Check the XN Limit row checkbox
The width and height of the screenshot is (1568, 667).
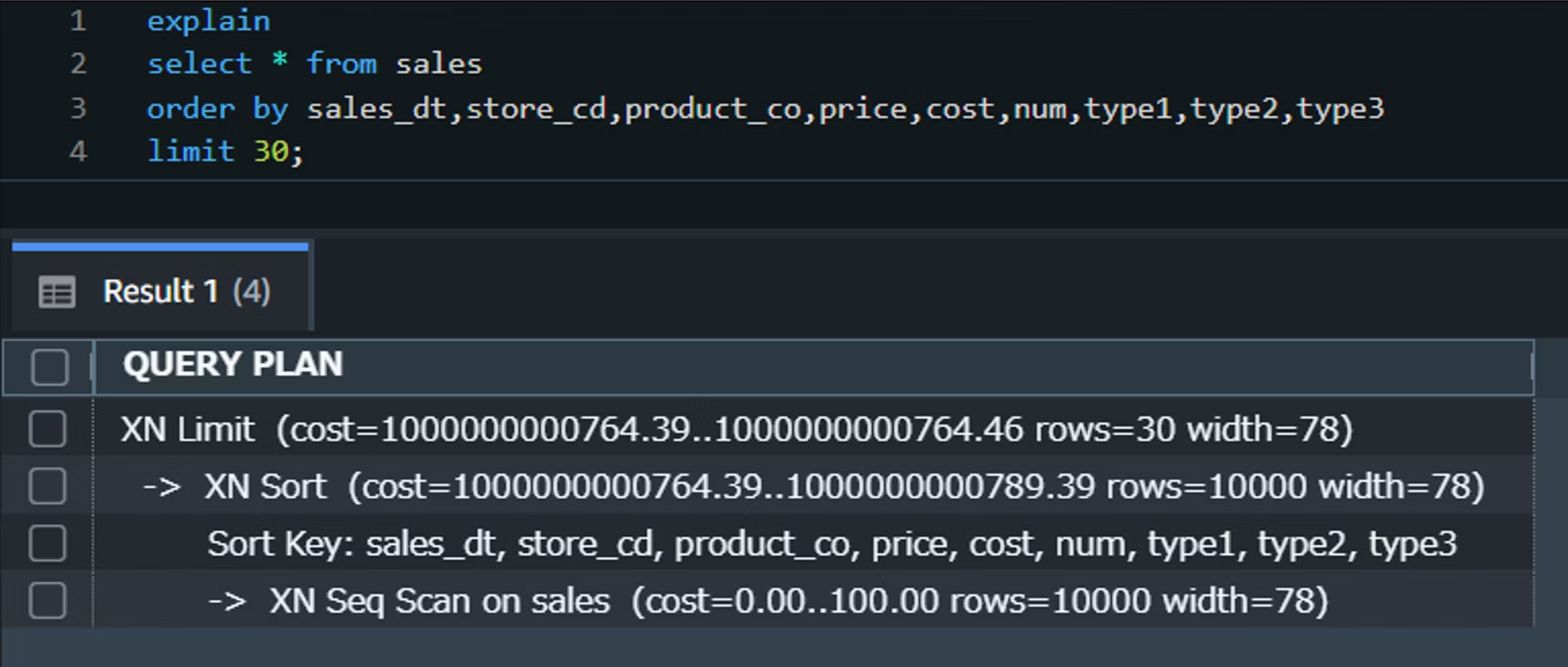pyautogui.click(x=47, y=429)
